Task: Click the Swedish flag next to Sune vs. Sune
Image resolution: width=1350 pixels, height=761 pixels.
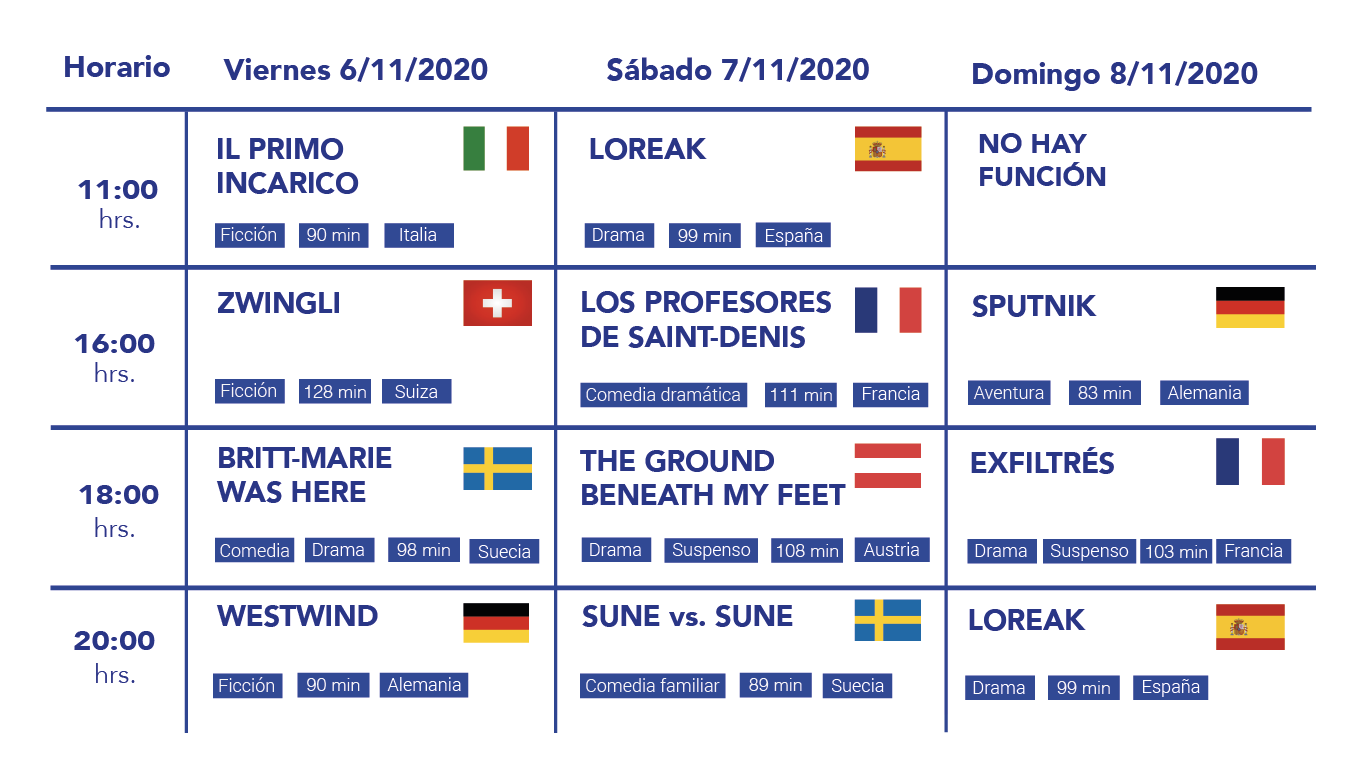Action: [888, 620]
